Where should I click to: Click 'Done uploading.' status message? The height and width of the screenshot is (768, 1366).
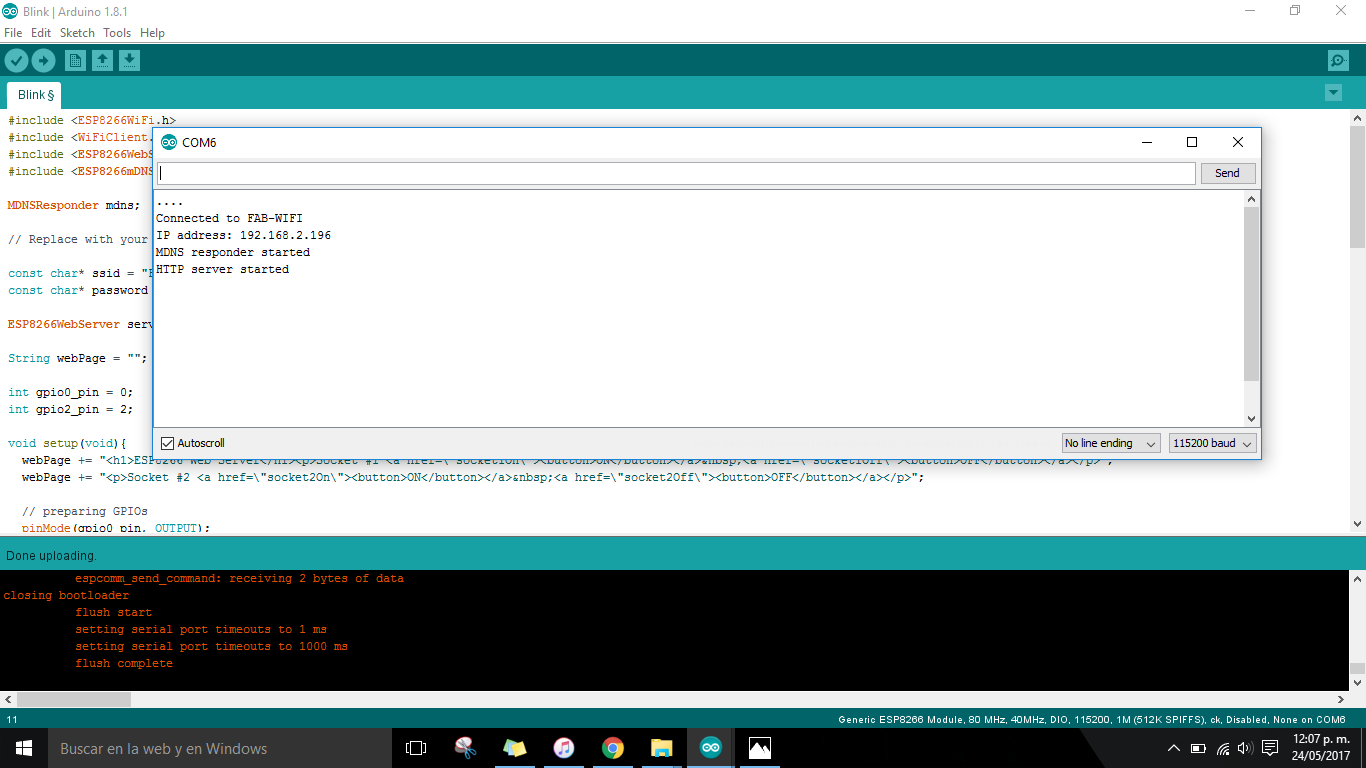pos(51,556)
